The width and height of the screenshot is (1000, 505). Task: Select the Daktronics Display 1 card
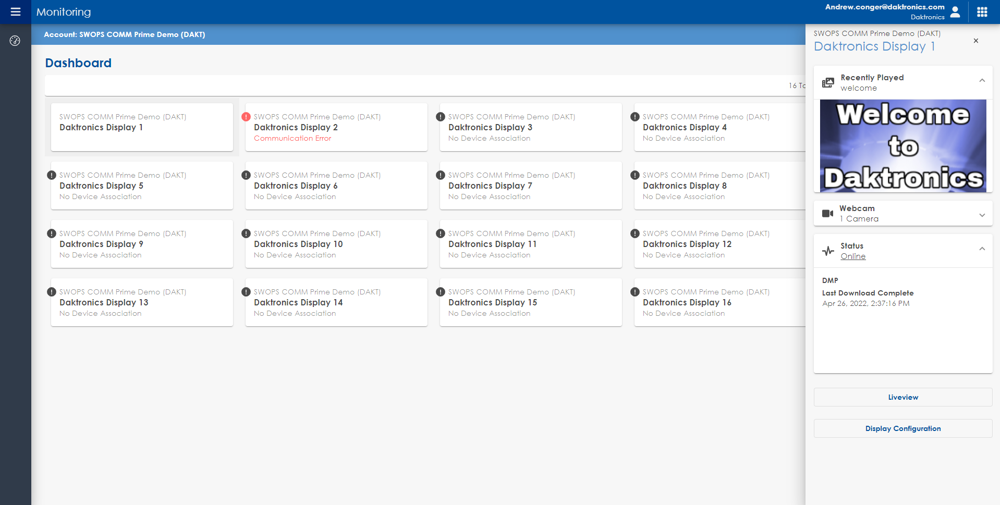(142, 128)
